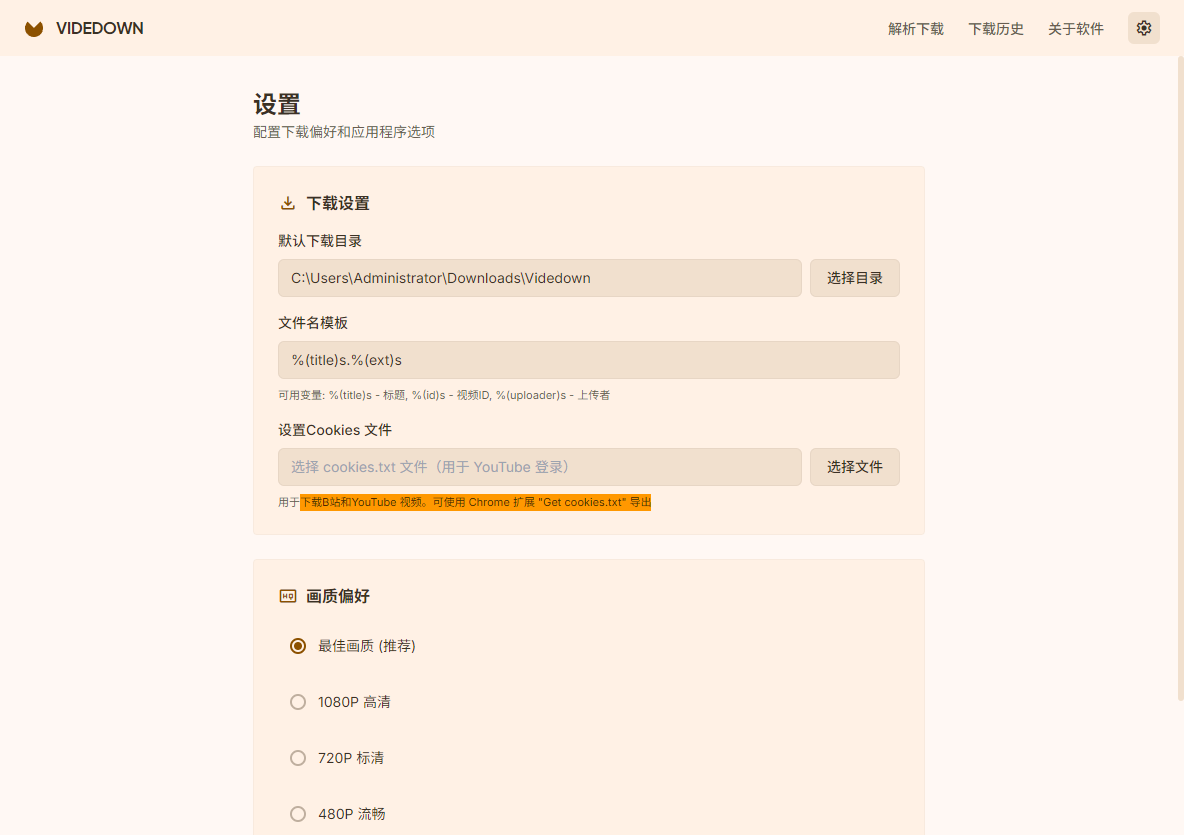Viewport: 1184px width, 835px height.
Task: Click the 配置下载偏好和应用程序选项 subtitle
Action: pos(344,132)
